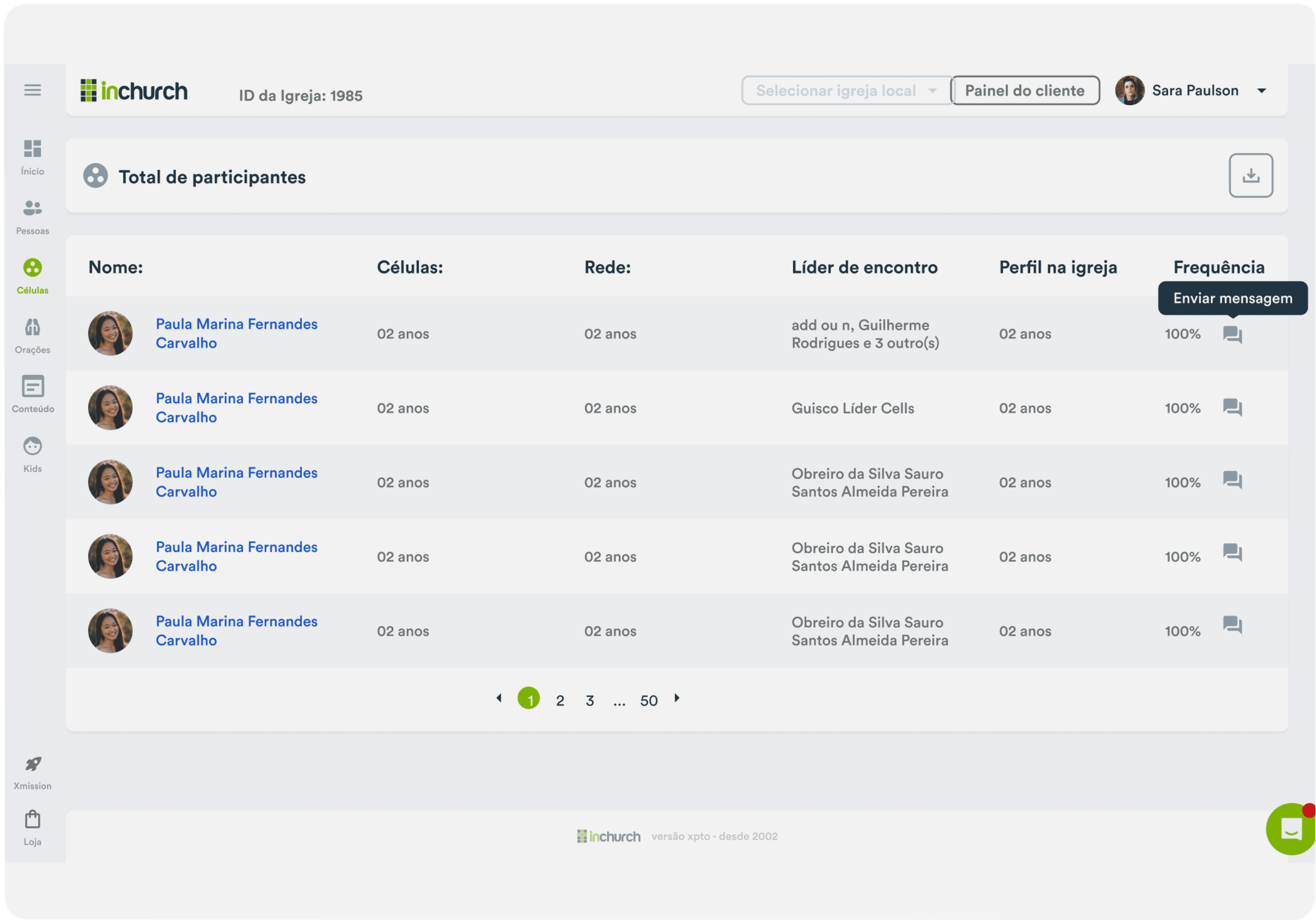
Task: Open Xmission from the sidebar
Action: (33, 772)
